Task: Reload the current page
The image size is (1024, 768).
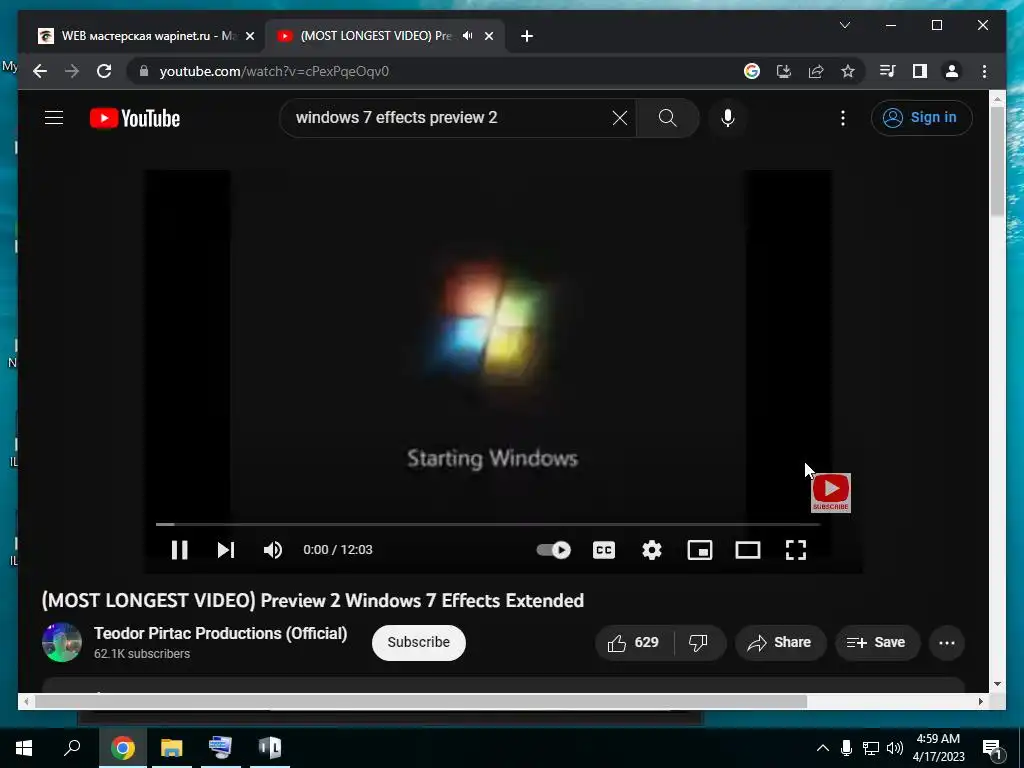Action: tap(104, 71)
